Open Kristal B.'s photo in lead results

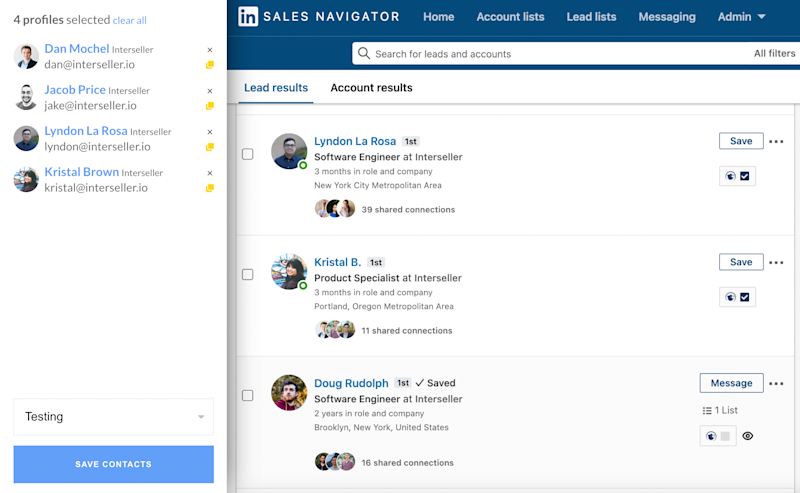coord(289,272)
